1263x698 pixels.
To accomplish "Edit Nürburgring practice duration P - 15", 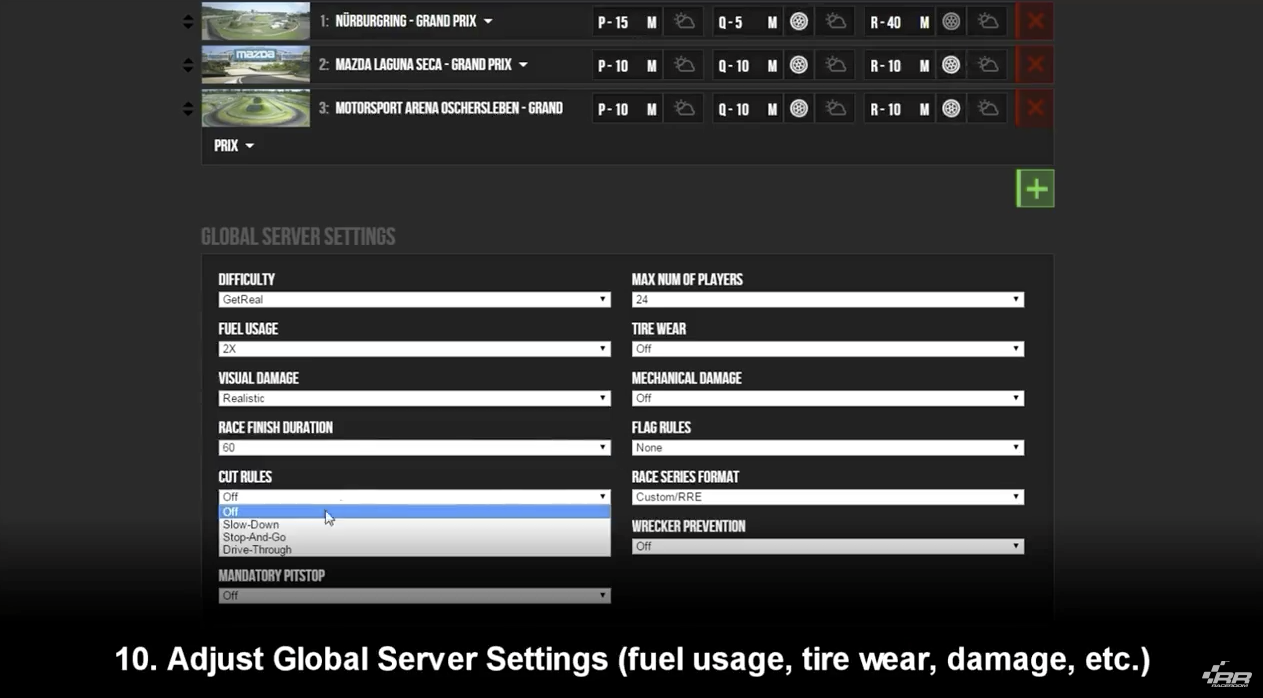I will [x=627, y=22].
